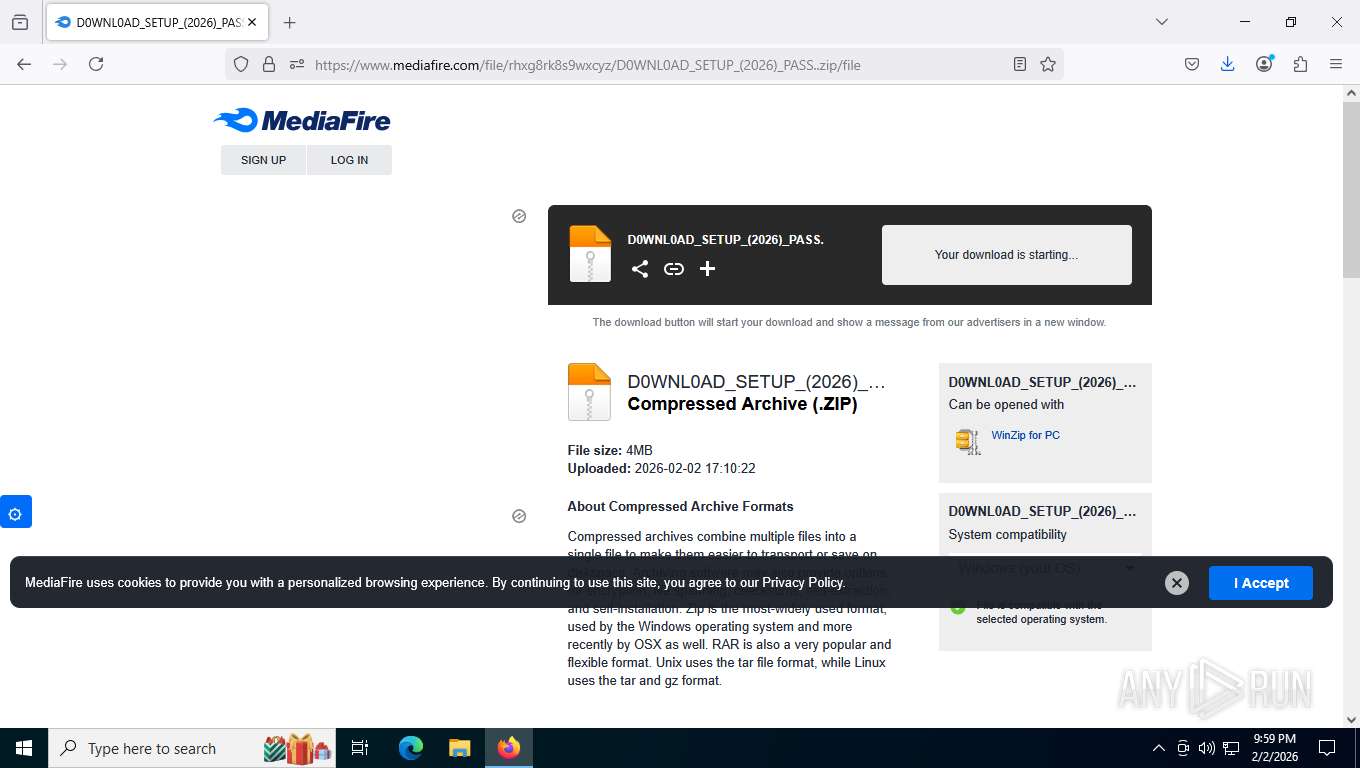Viewport: 1360px width, 768px height.
Task: Click the WinZip for PC icon
Action: [x=968, y=441]
